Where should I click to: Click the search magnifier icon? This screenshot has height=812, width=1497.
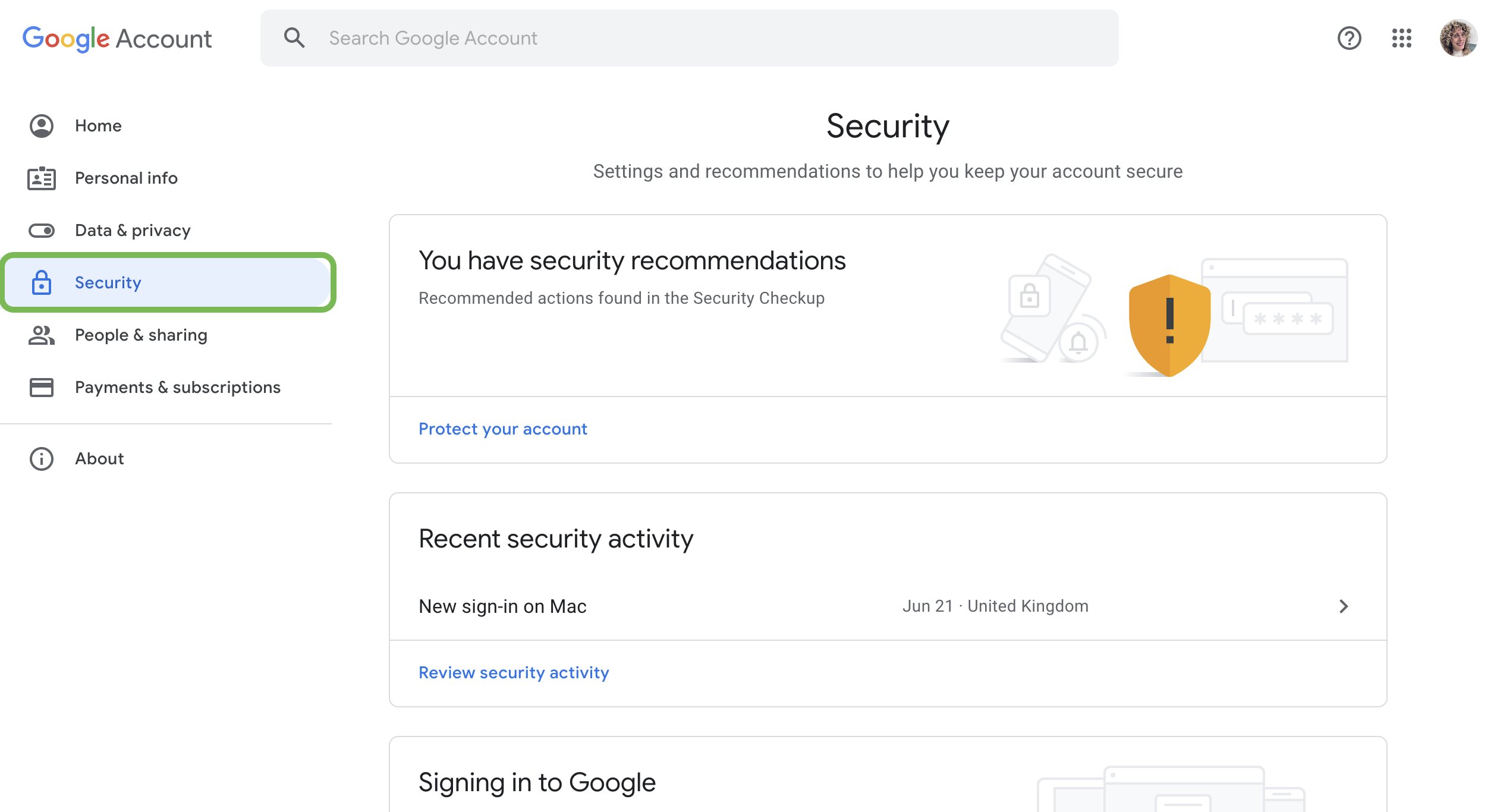coord(294,38)
